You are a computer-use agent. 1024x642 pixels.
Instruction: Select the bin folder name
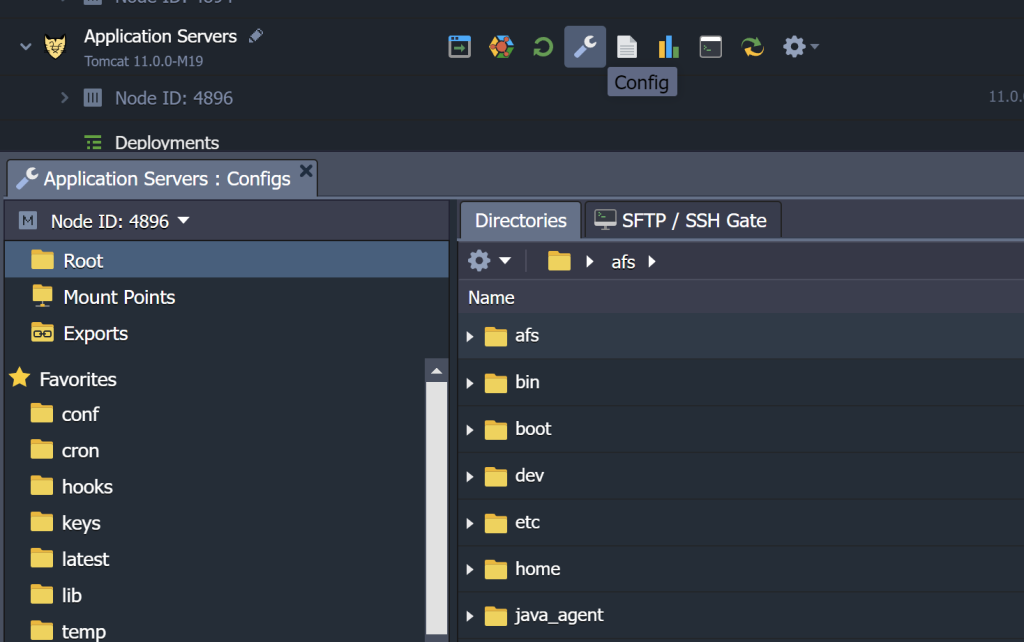click(x=527, y=382)
